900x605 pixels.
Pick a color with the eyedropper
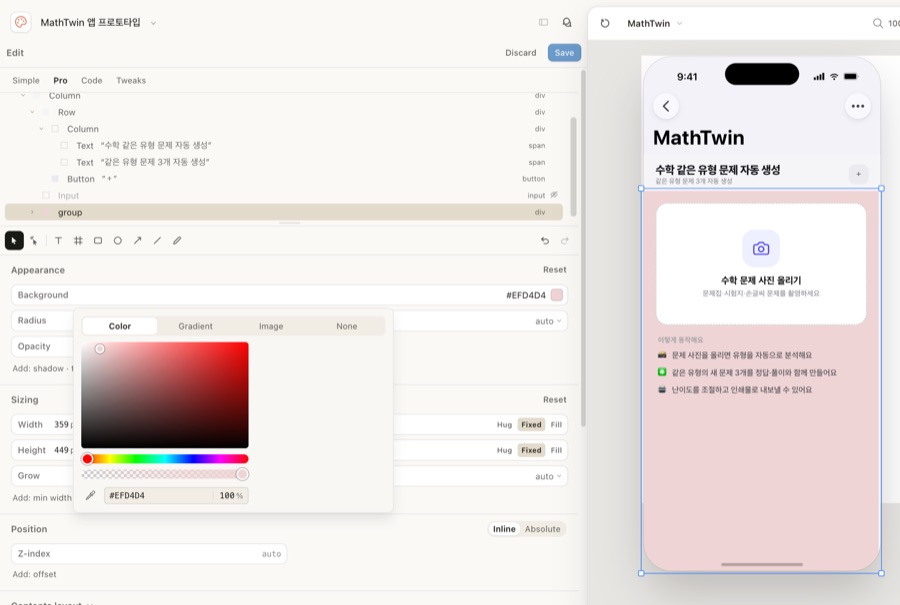click(90, 495)
